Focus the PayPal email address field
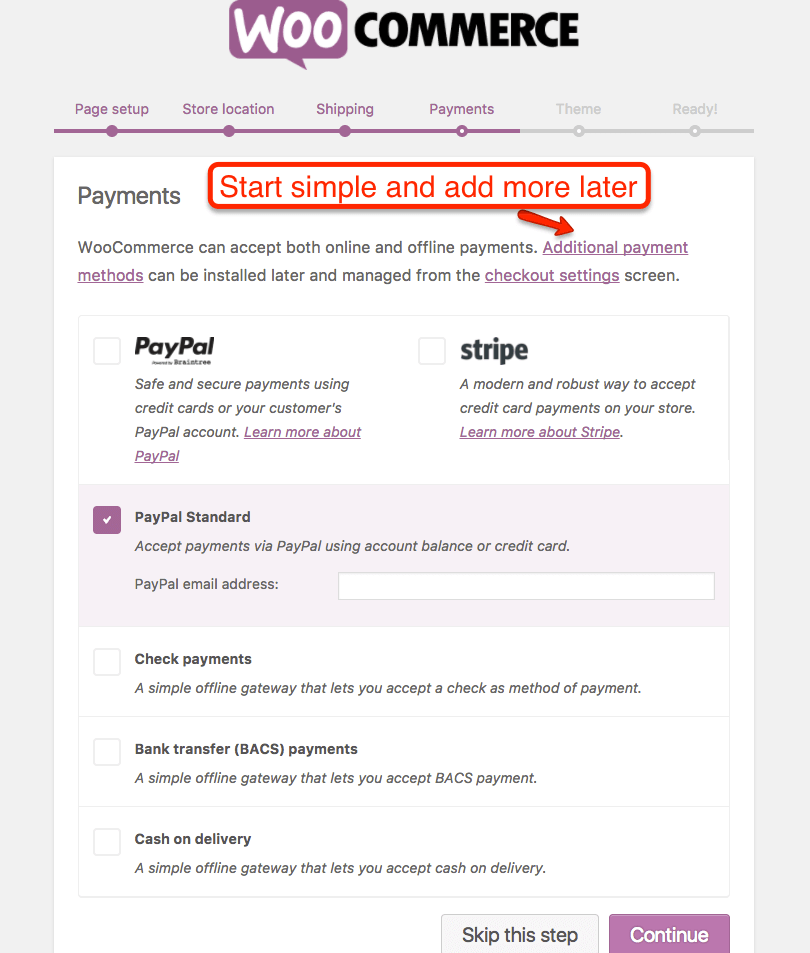Image resolution: width=810 pixels, height=953 pixels. click(x=526, y=586)
